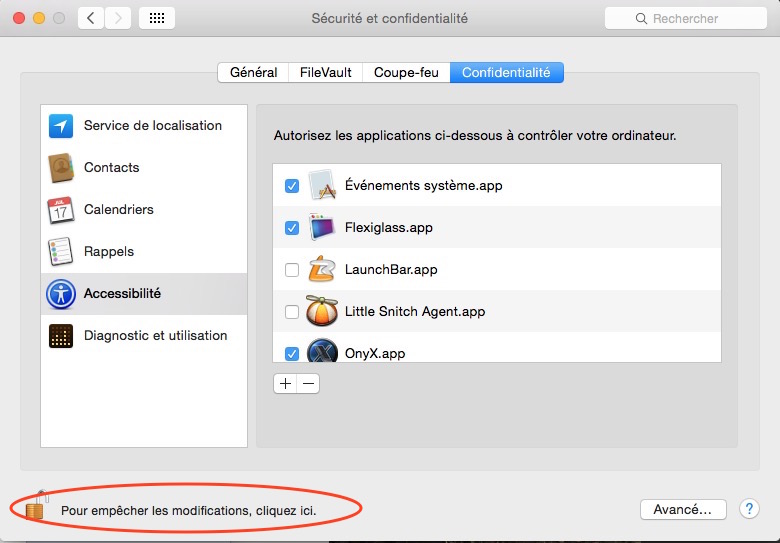This screenshot has height=543, width=780.
Task: Click the Flexiglass.app icon in list
Action: pos(321,228)
